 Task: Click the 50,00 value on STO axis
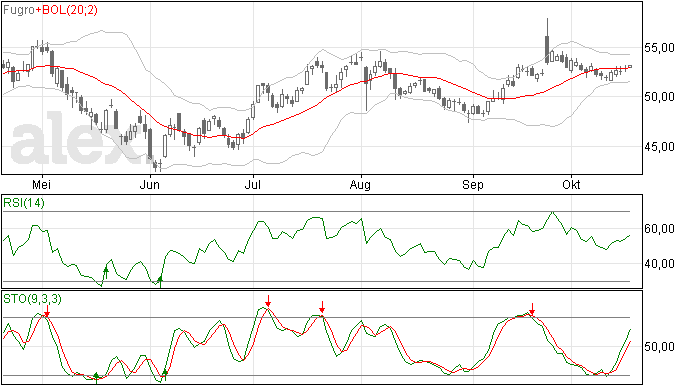coord(659,347)
